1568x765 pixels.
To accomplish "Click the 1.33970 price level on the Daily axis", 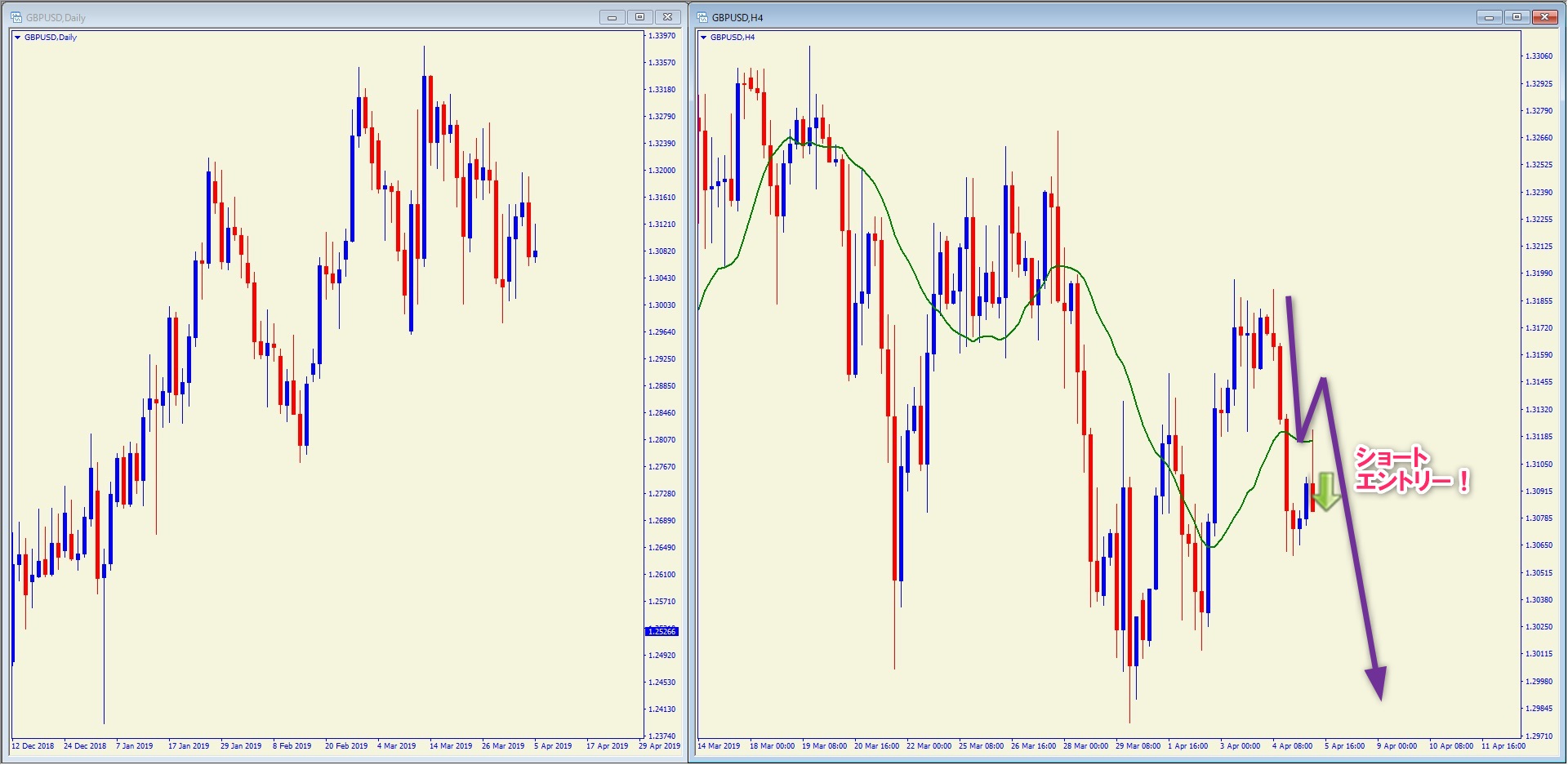I will click(x=662, y=36).
